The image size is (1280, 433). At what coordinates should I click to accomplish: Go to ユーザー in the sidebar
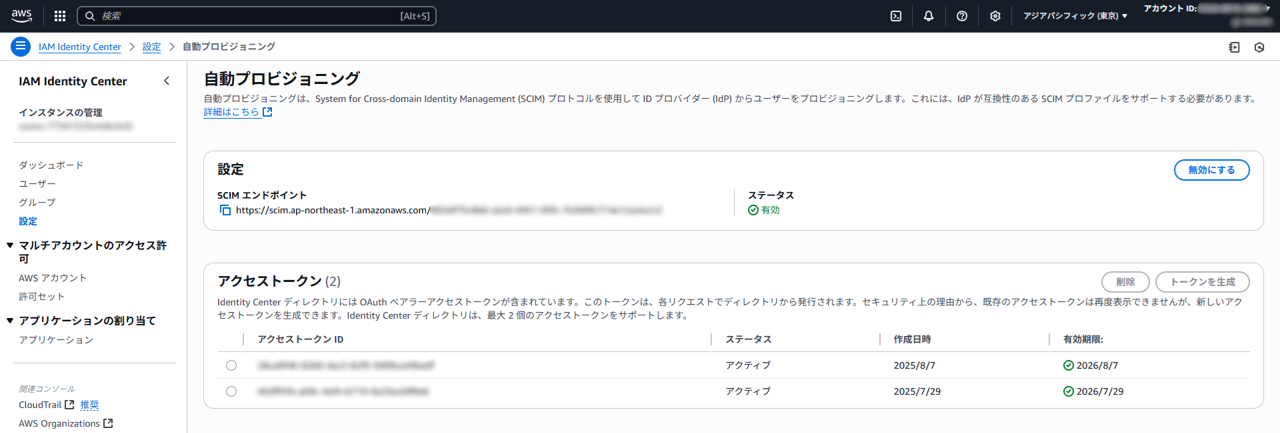pos(37,184)
